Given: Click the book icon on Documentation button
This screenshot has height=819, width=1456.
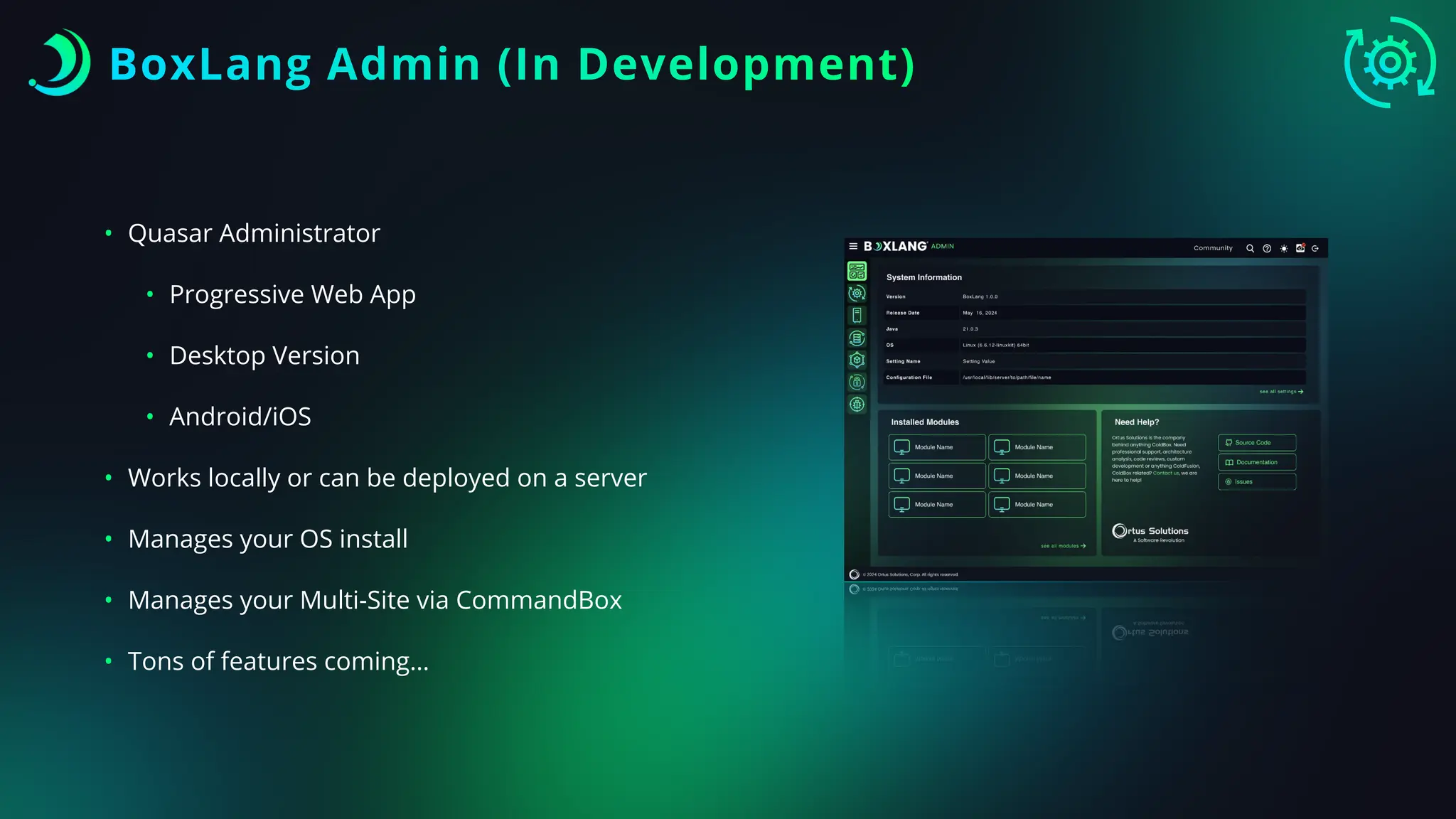Looking at the screenshot, I should (1229, 462).
